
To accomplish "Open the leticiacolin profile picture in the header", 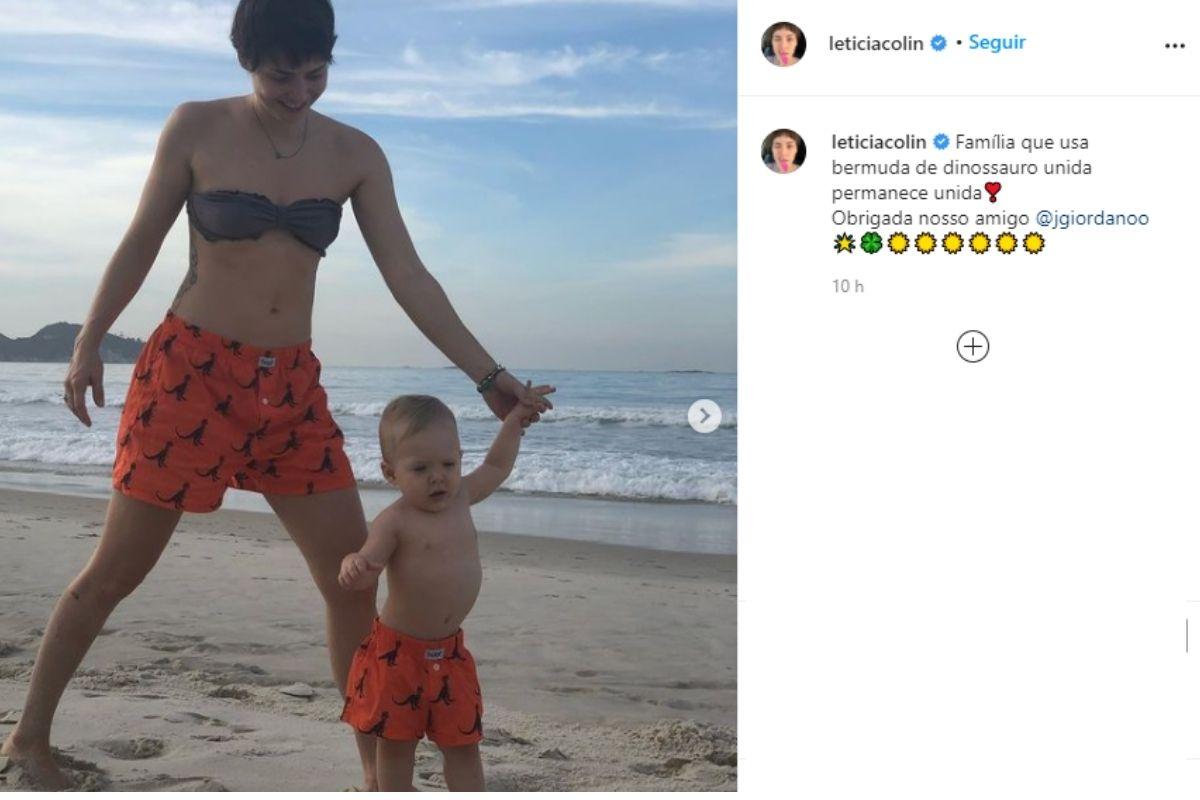I will [x=783, y=44].
